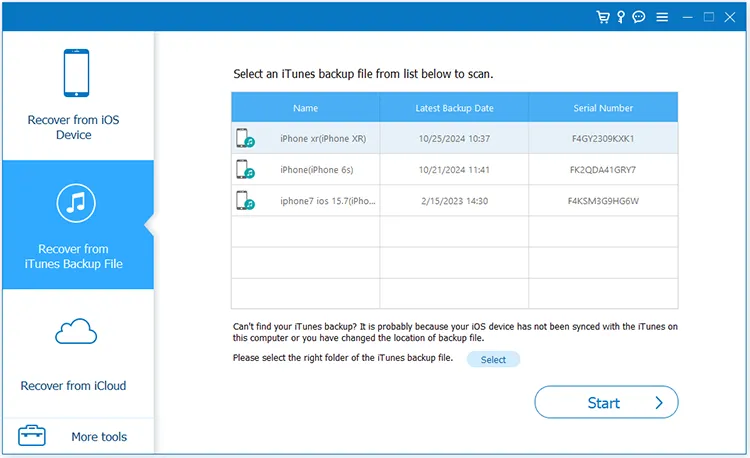
Task: Click the key register icon
Action: tap(620, 17)
